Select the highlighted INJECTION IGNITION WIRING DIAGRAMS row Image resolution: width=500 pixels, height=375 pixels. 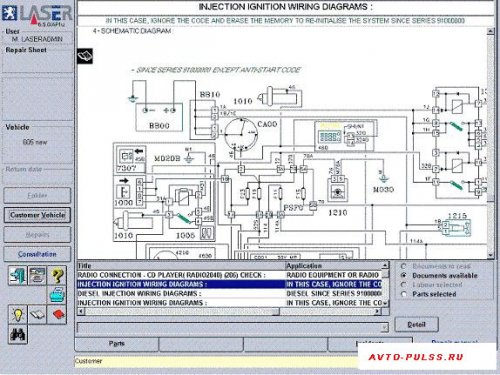pos(229,284)
